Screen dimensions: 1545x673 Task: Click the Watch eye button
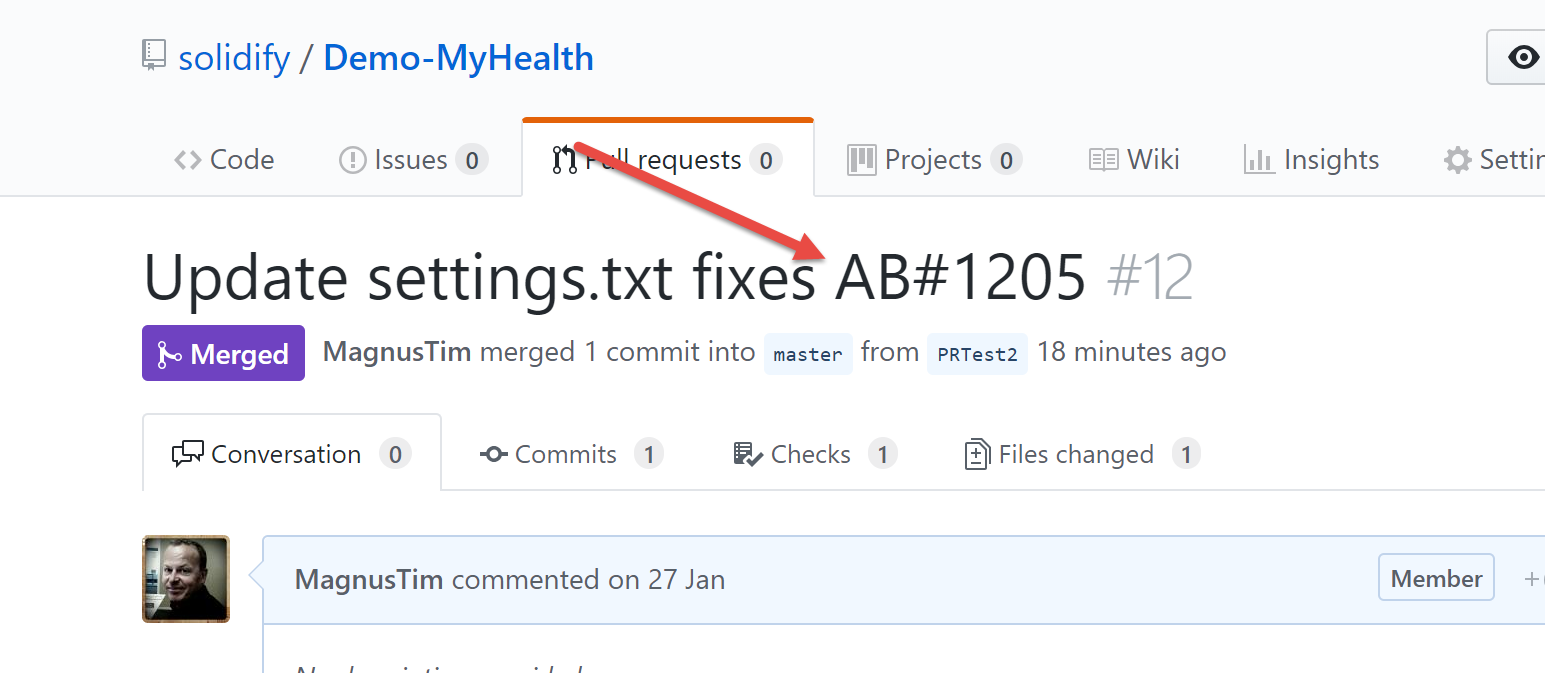click(x=1516, y=57)
